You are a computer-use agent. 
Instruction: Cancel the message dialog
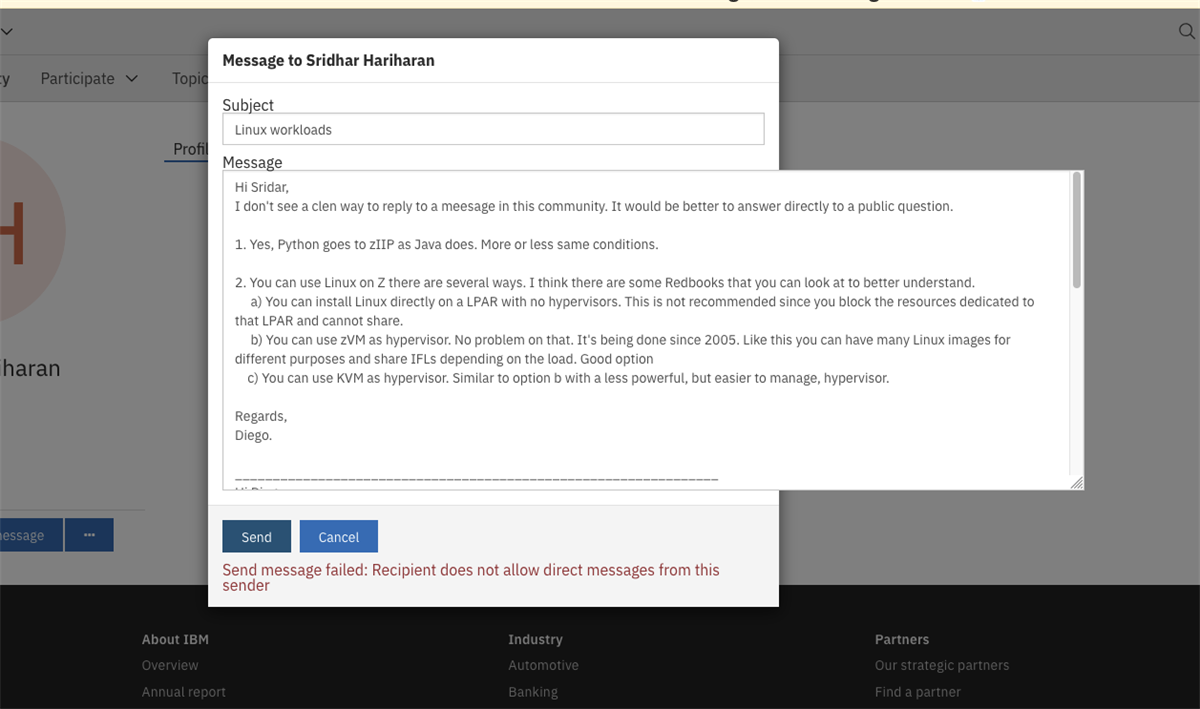click(338, 537)
